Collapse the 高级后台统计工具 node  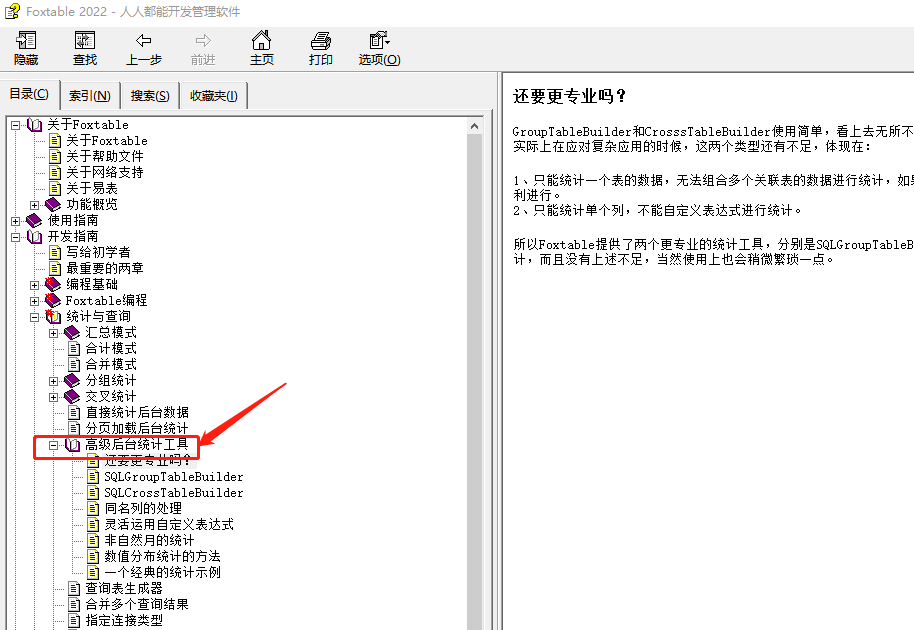[x=54, y=445]
